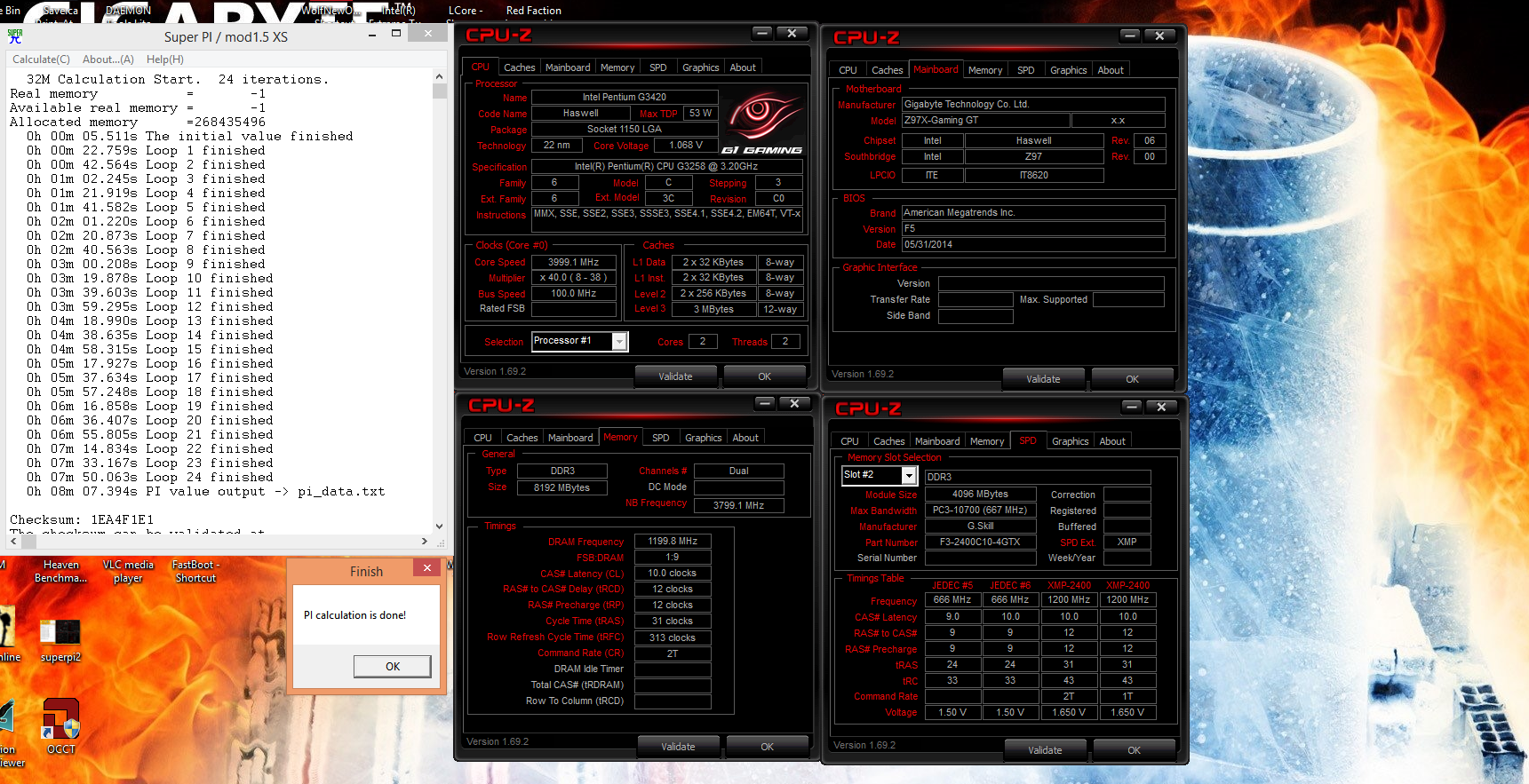Click Super PI scrollbar up arrow

tap(439, 77)
